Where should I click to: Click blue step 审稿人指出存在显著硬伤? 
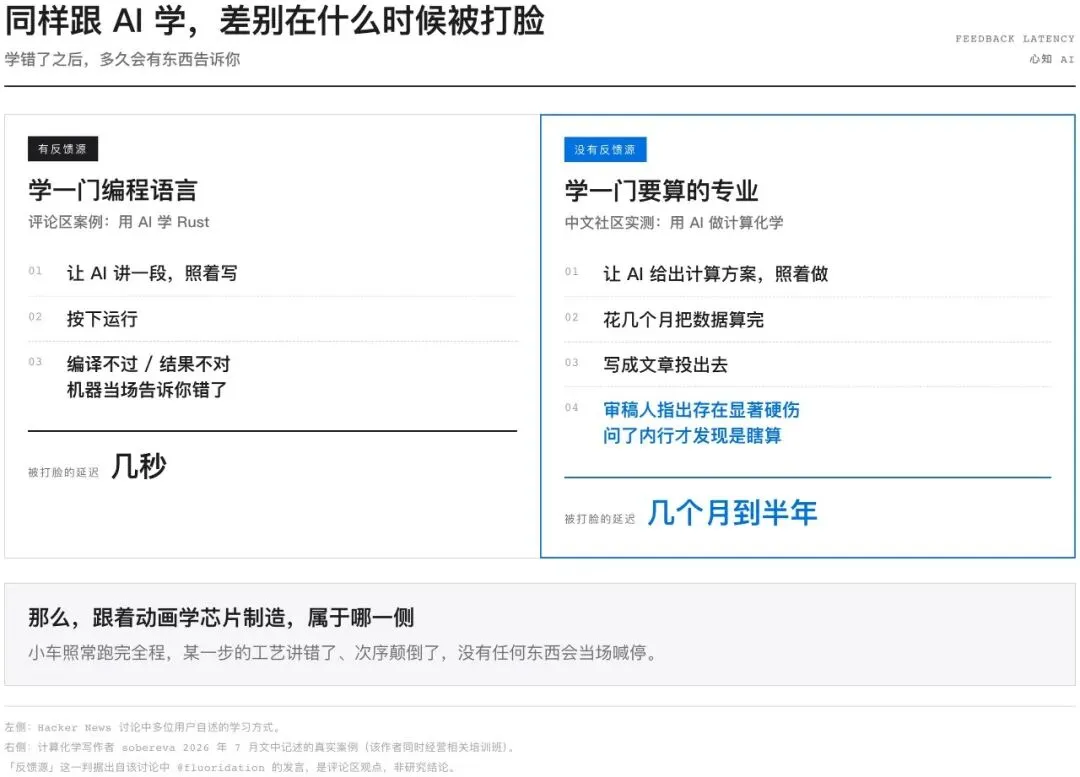click(701, 410)
